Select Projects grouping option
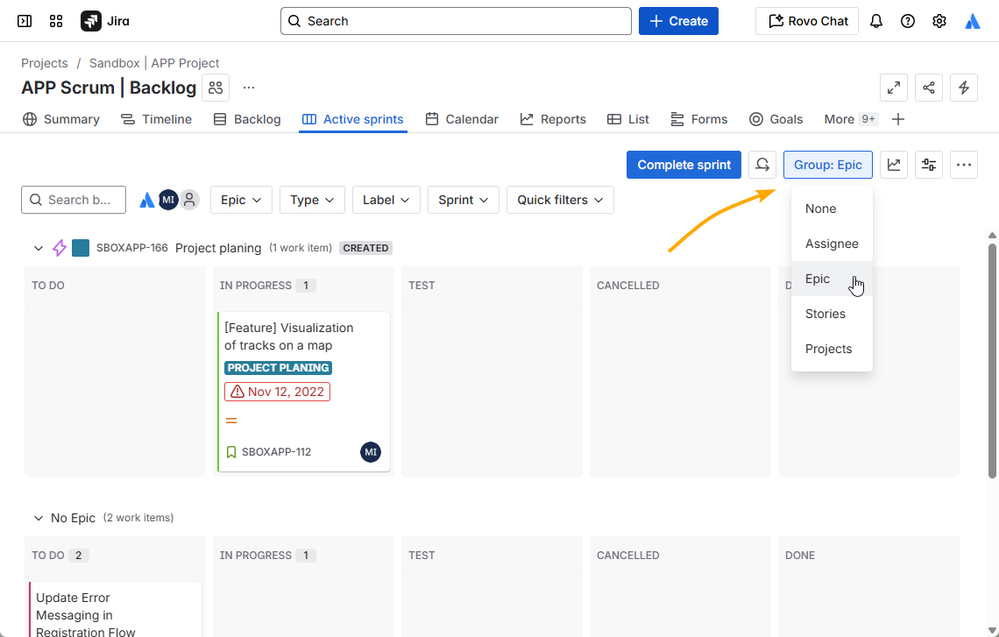 point(831,349)
